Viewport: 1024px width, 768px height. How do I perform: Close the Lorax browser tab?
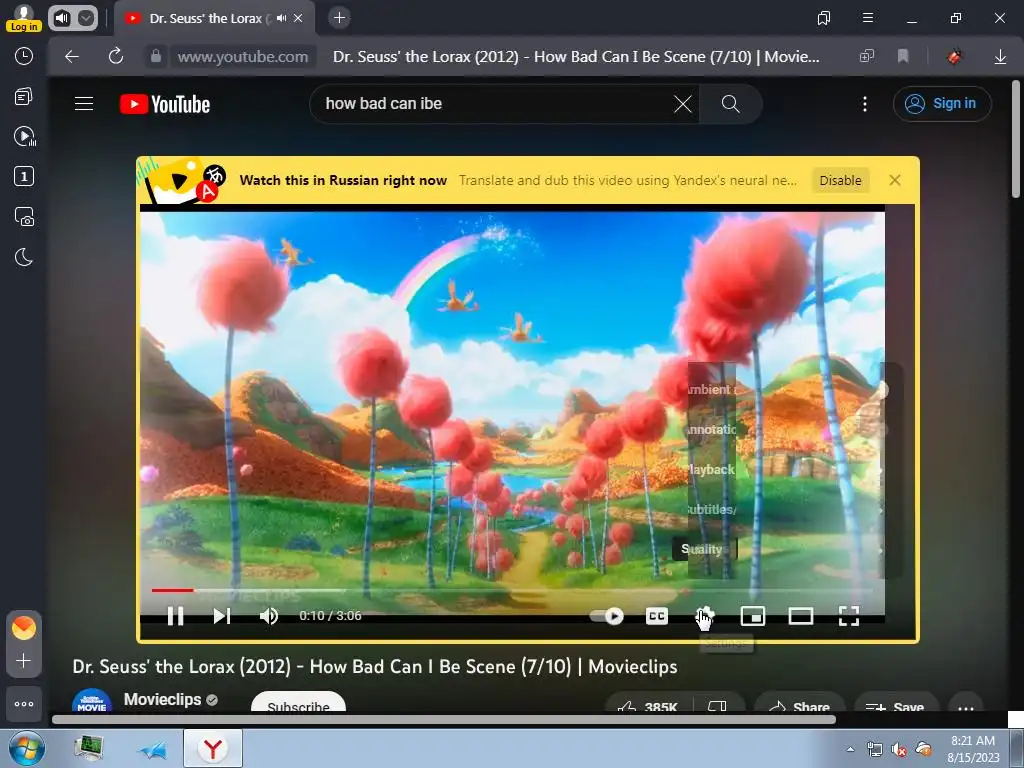point(298,18)
